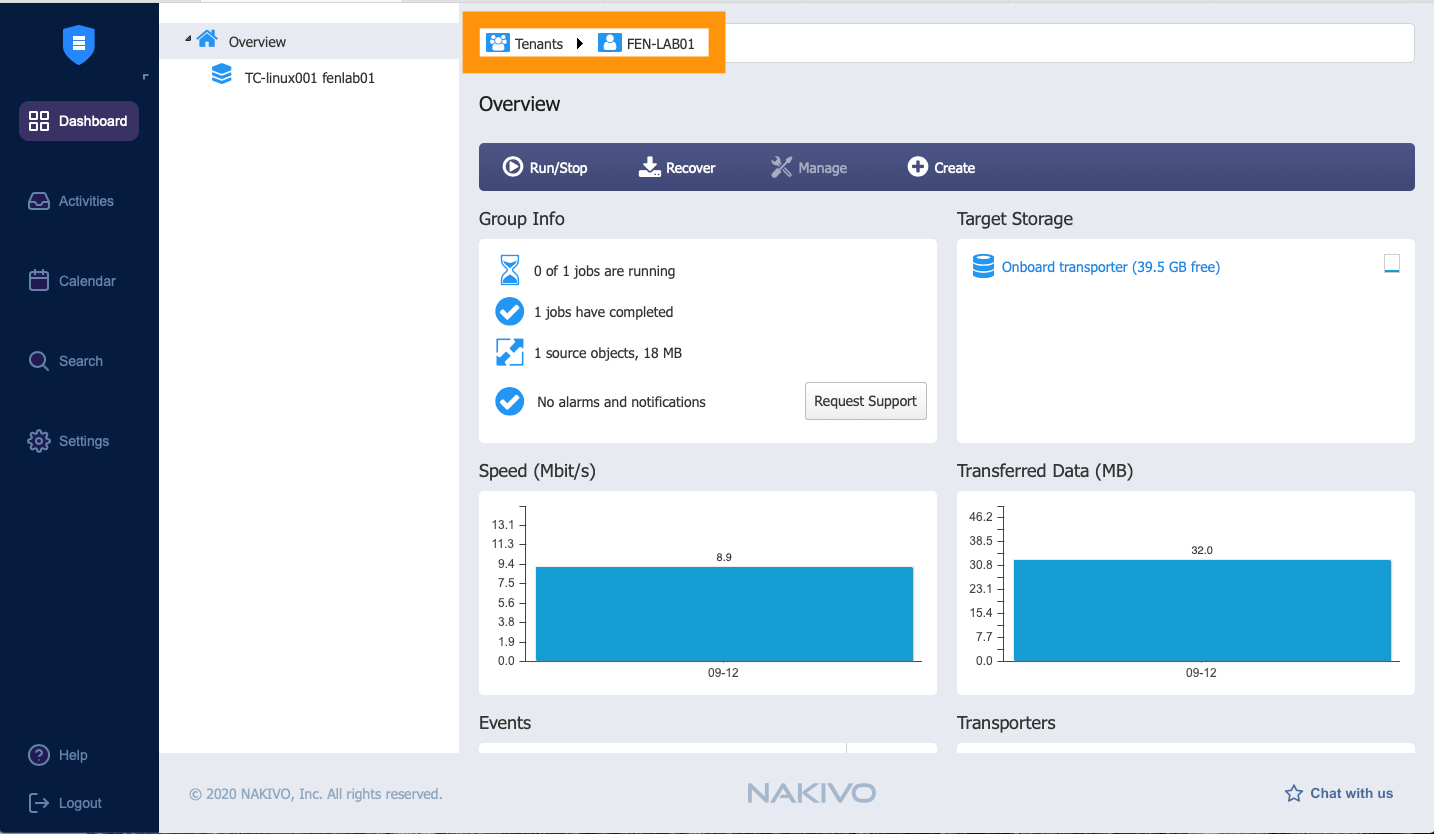Click the Logout arrow icon
The height and width of the screenshot is (834, 1434).
39,803
